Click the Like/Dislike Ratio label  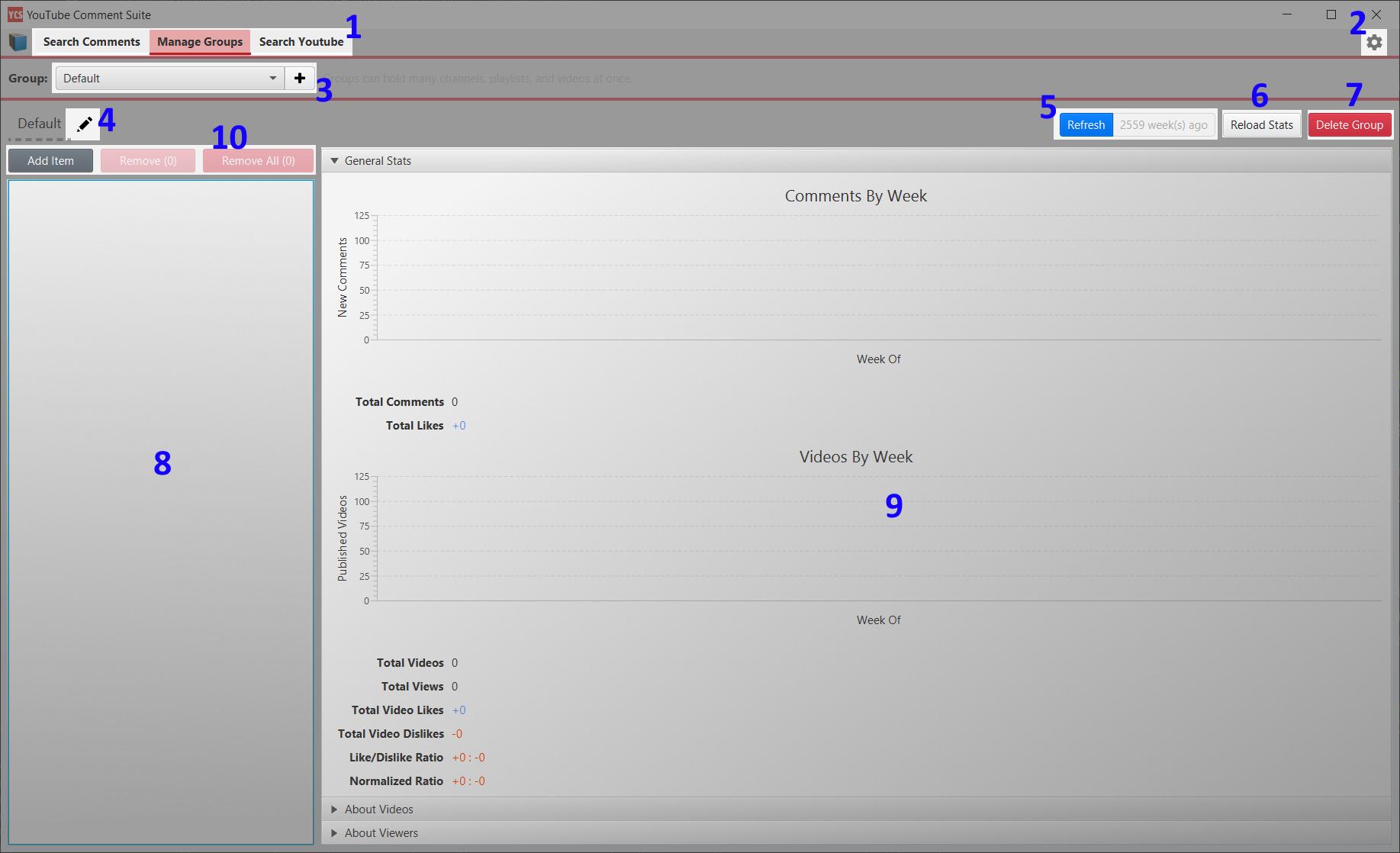tap(396, 758)
